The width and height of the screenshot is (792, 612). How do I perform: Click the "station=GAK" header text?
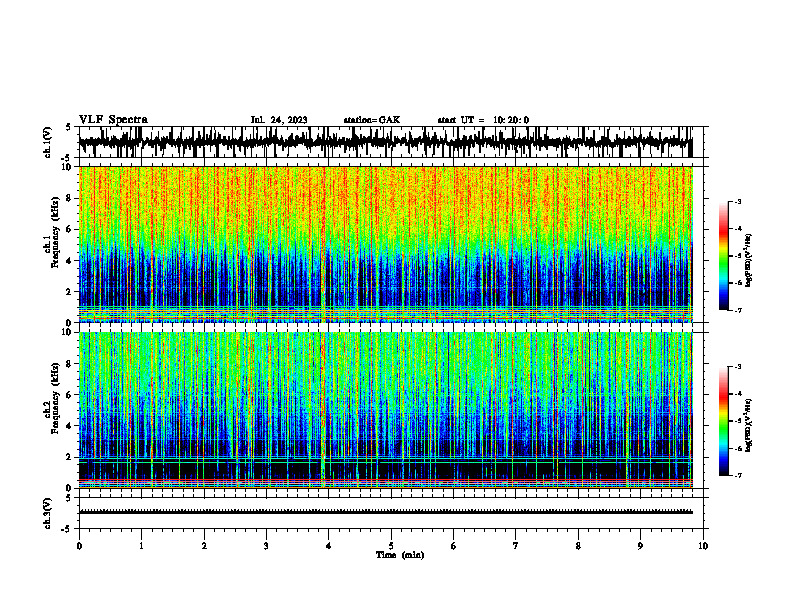[x=372, y=120]
